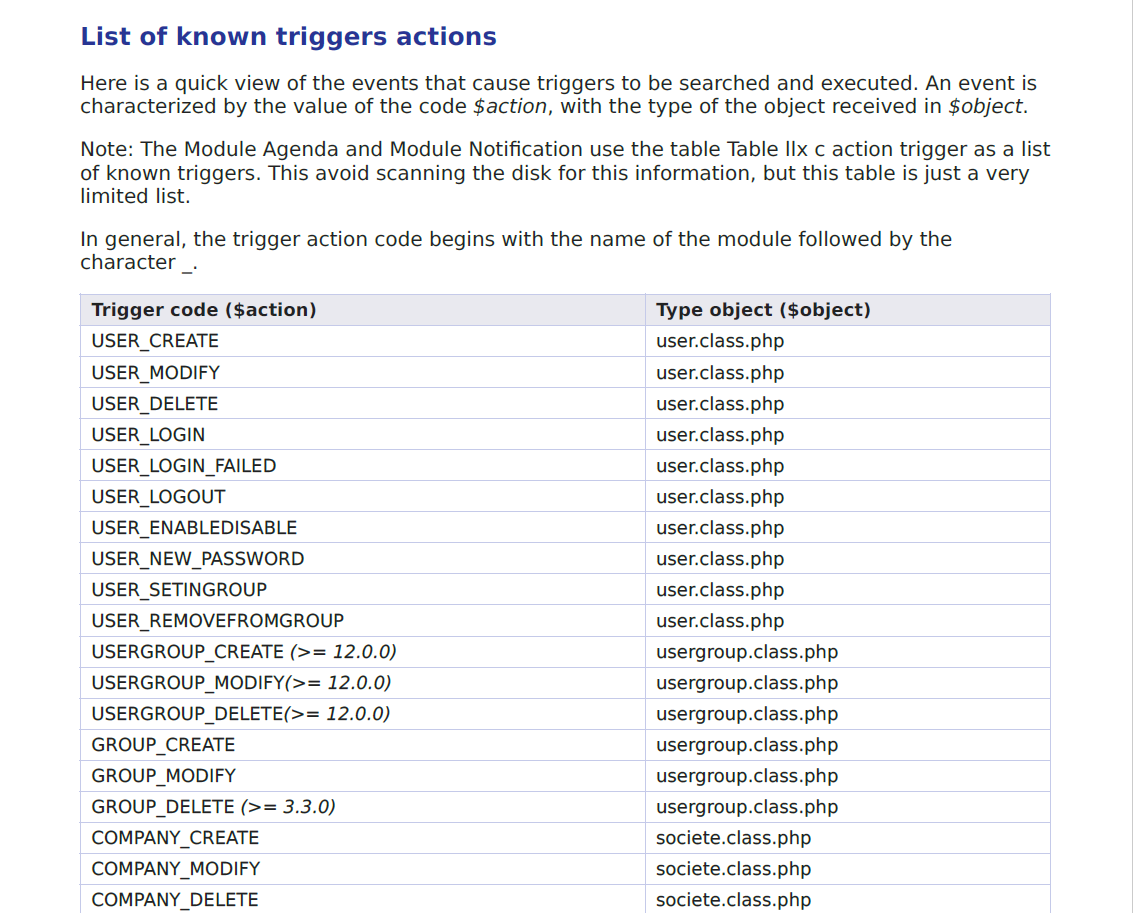Click the GROUP_DELETE trigger code
This screenshot has height=913, width=1133.
click(213, 807)
